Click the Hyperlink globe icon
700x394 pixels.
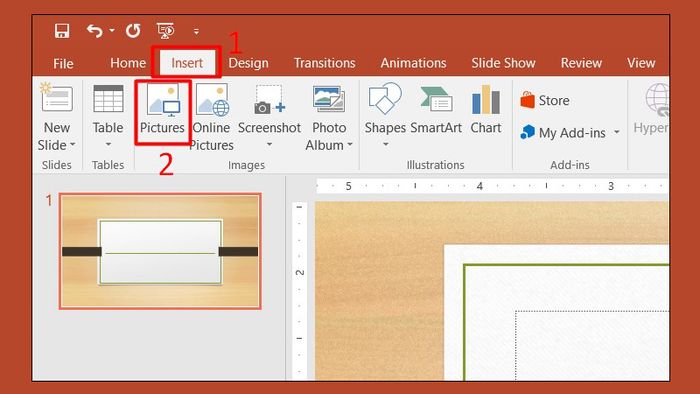[x=657, y=100]
